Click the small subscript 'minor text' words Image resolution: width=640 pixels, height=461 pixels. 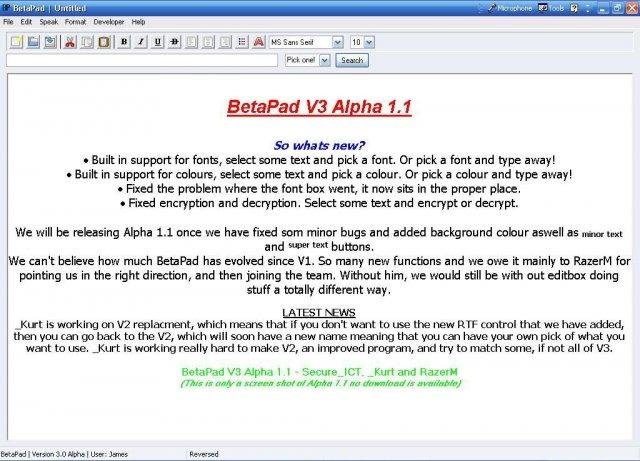click(x=602, y=234)
